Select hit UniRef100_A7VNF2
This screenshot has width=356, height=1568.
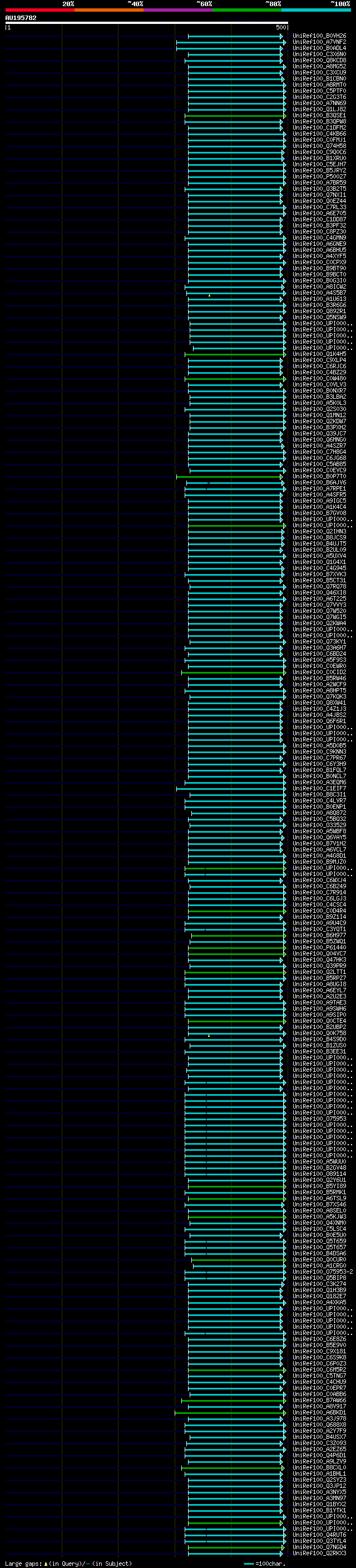tap(319, 43)
